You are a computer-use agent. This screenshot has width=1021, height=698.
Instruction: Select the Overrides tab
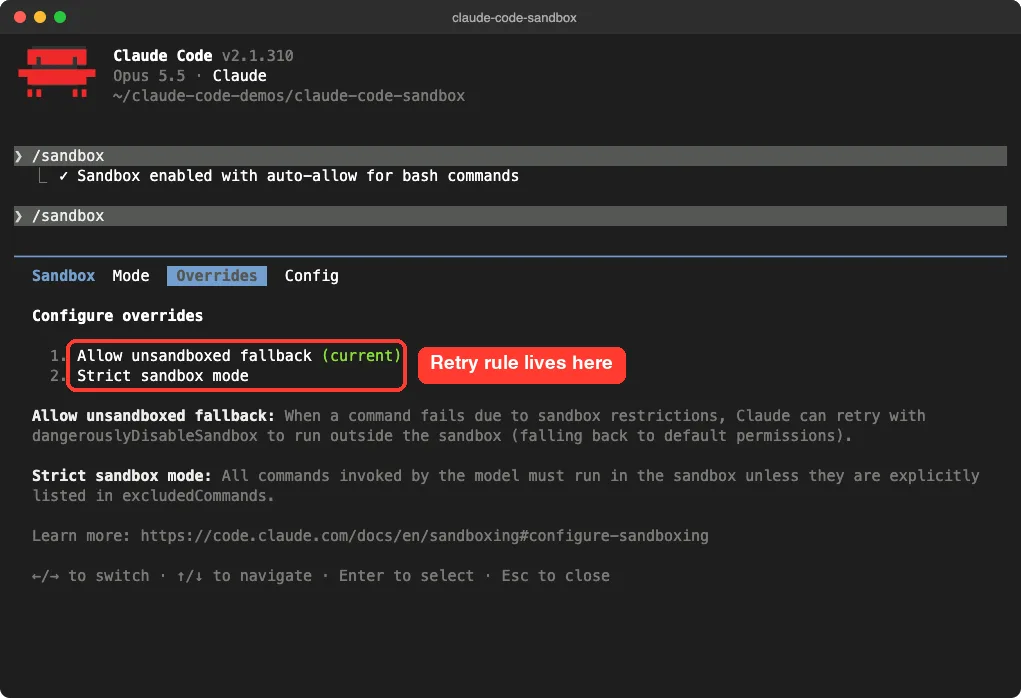pyautogui.click(x=217, y=276)
